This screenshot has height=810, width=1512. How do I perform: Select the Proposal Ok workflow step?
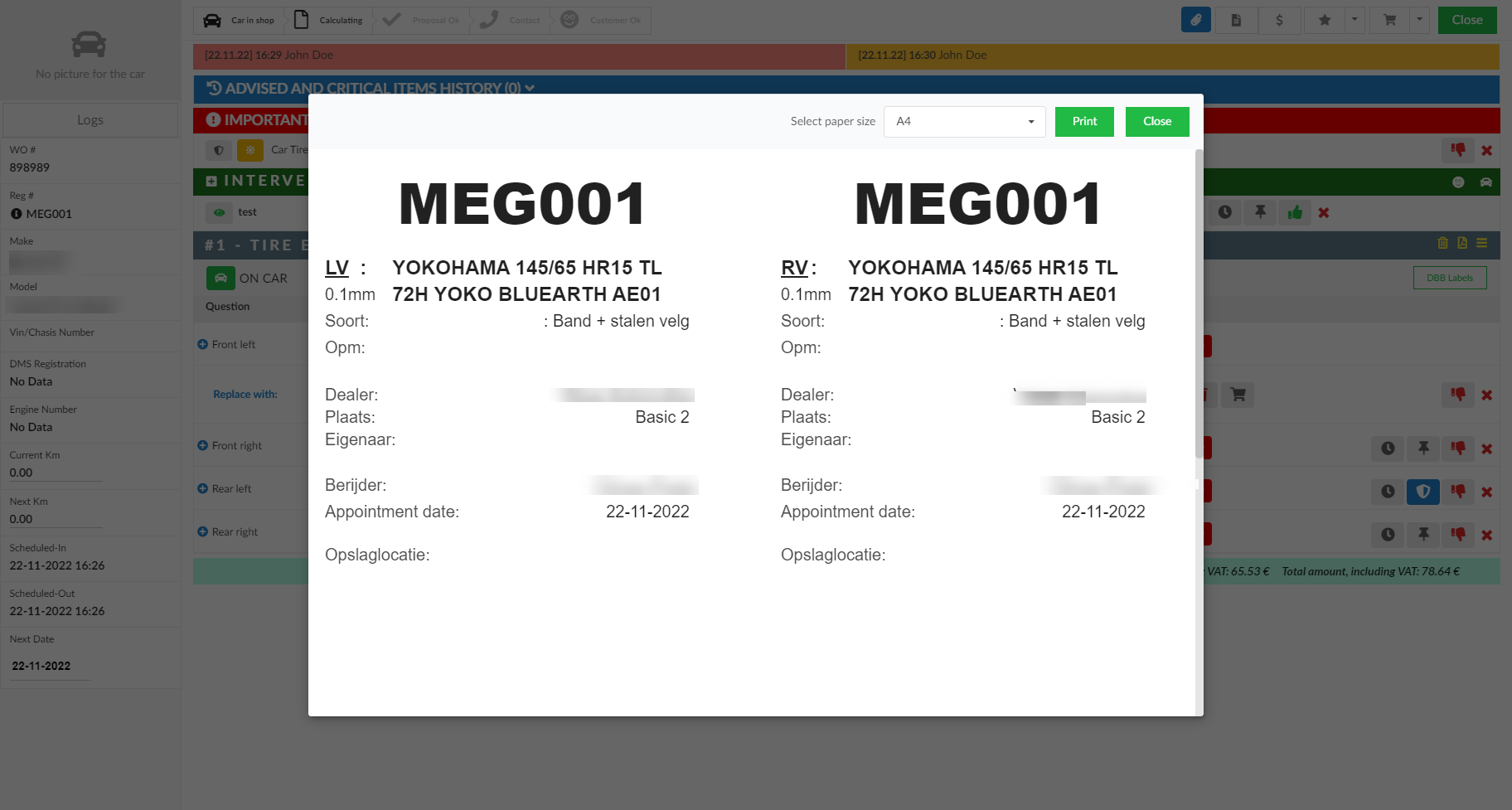(x=422, y=20)
